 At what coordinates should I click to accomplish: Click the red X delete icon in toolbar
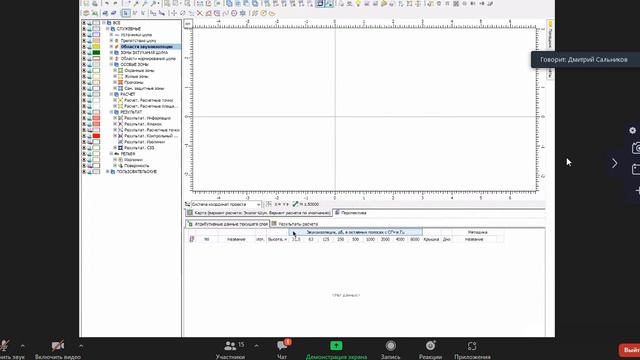tap(199, 13)
